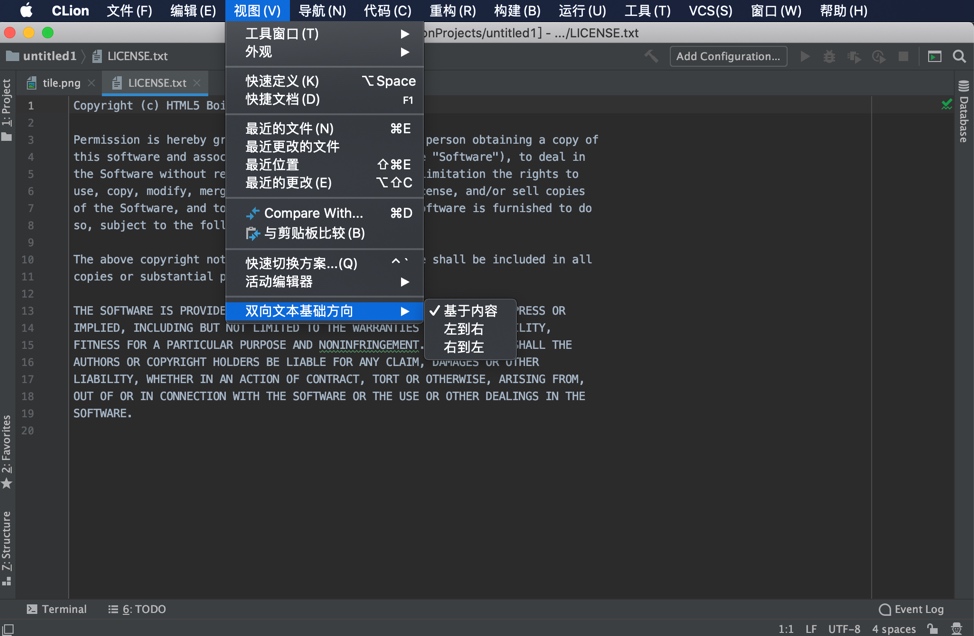The image size is (974, 636).
Task: Click the Reader Mode hat icon in status bar
Action: click(956, 628)
